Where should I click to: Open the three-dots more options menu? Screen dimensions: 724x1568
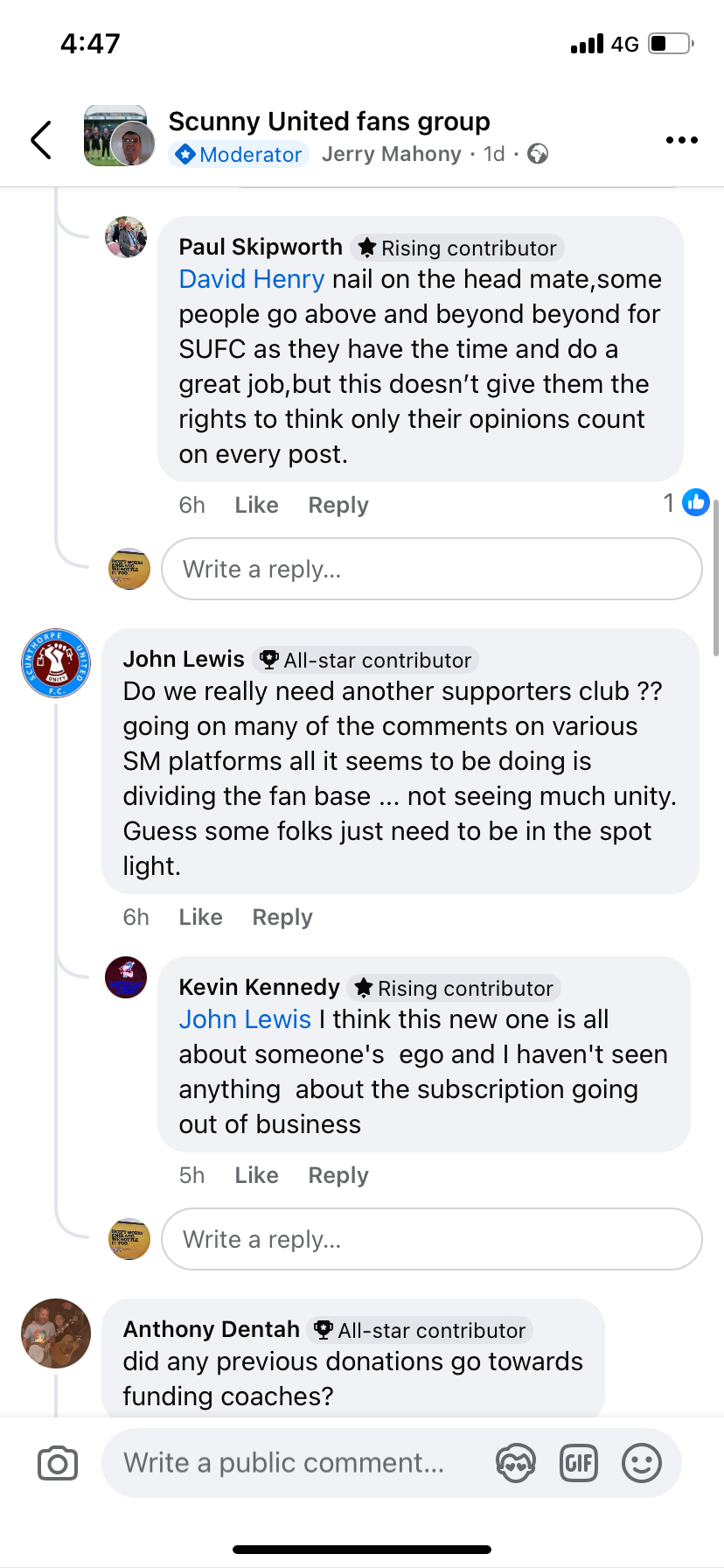[x=681, y=140]
